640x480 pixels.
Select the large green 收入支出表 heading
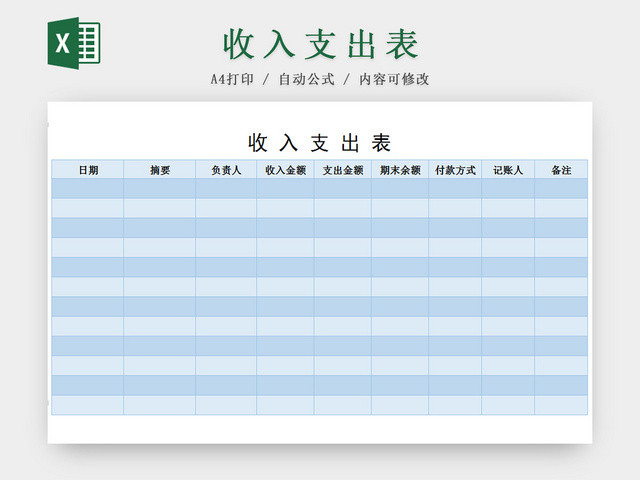coord(321,44)
